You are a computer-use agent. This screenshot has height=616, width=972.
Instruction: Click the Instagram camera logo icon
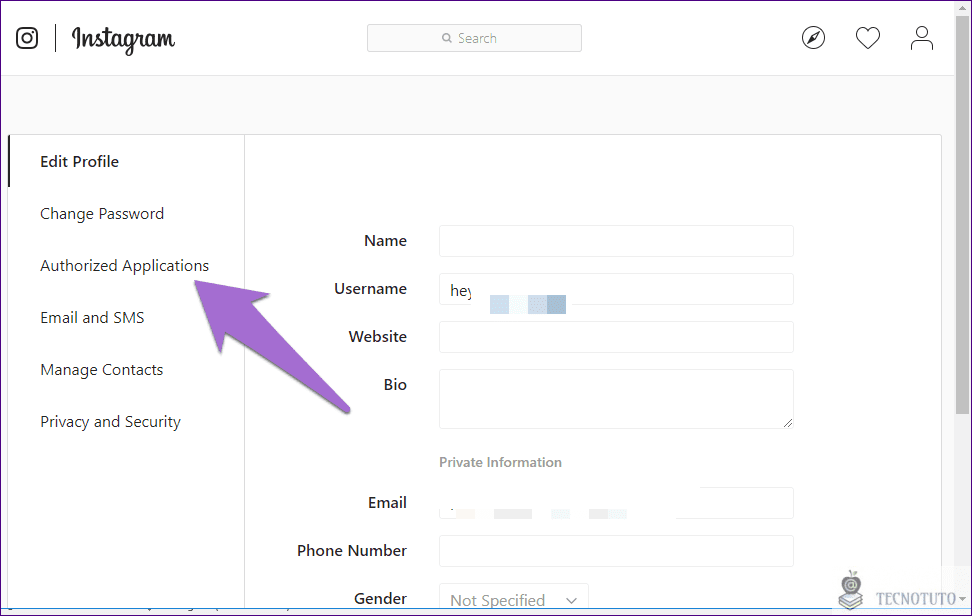27,38
